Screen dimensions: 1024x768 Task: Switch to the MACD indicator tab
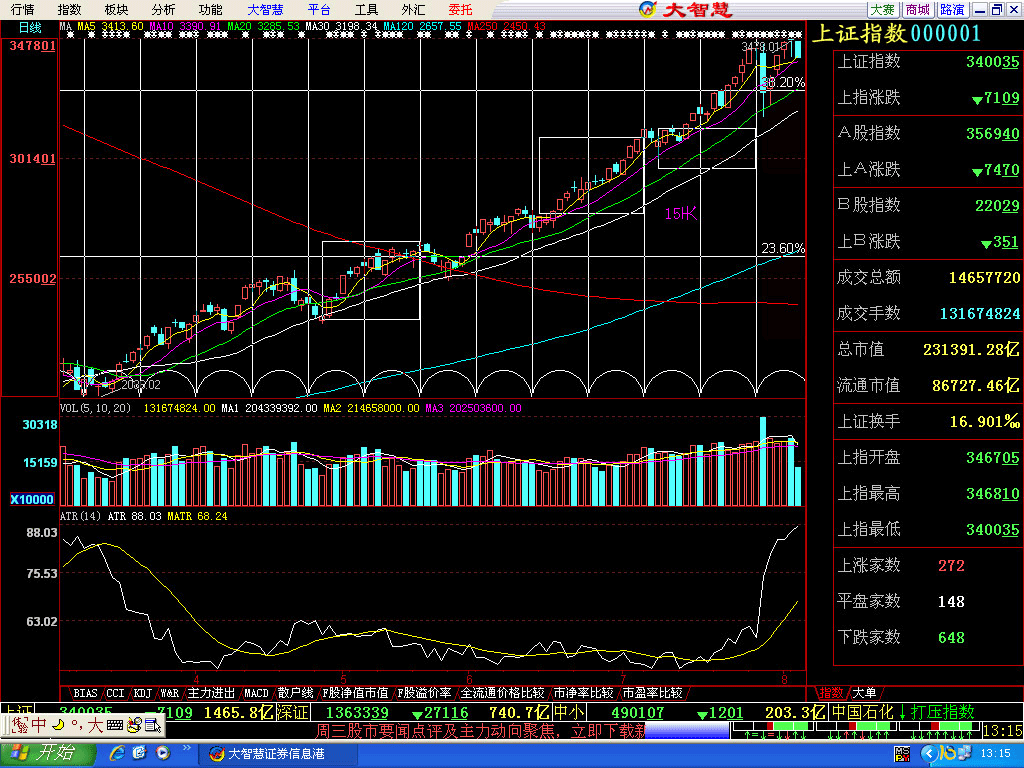pyautogui.click(x=256, y=693)
